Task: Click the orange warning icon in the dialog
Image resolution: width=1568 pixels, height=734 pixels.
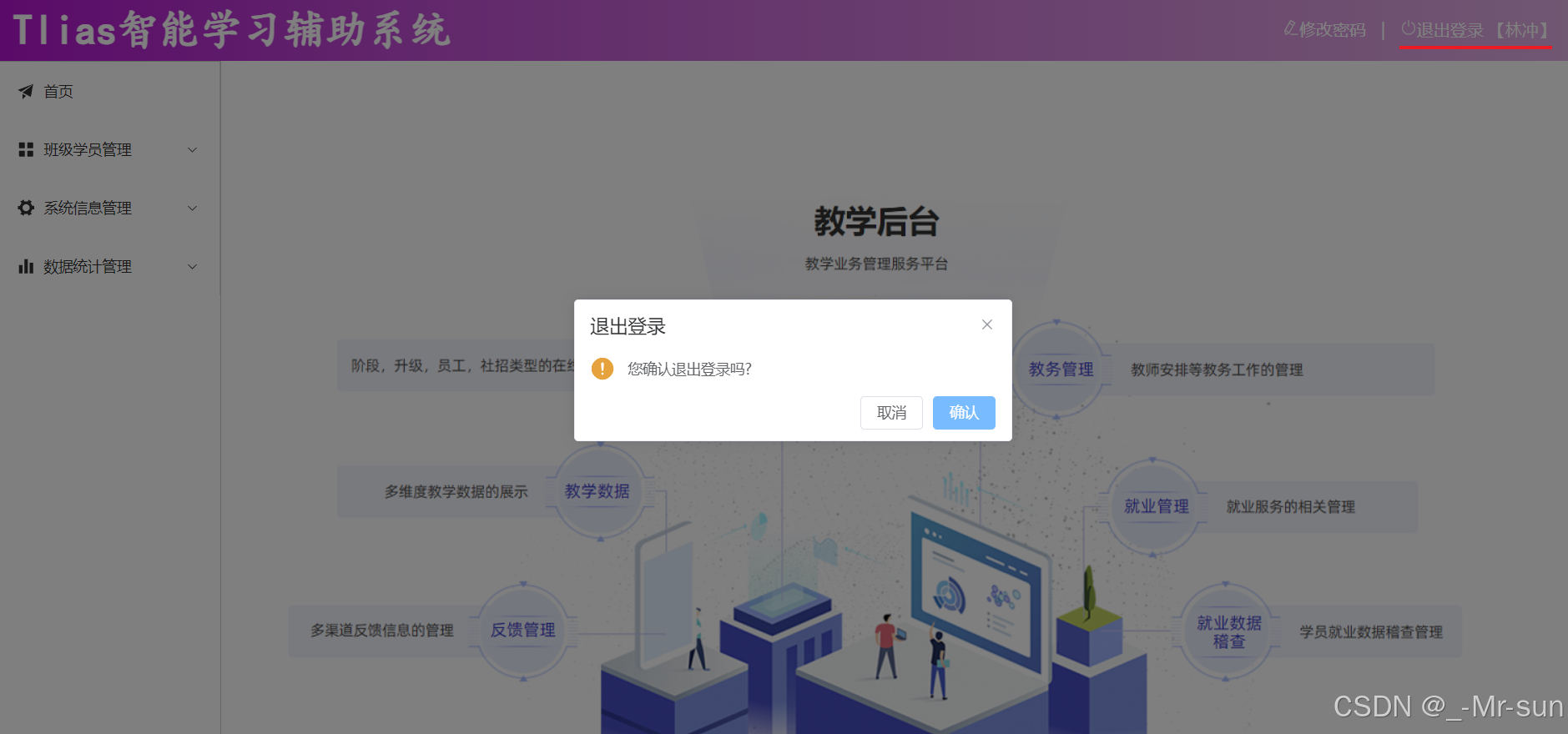Action: tap(602, 369)
